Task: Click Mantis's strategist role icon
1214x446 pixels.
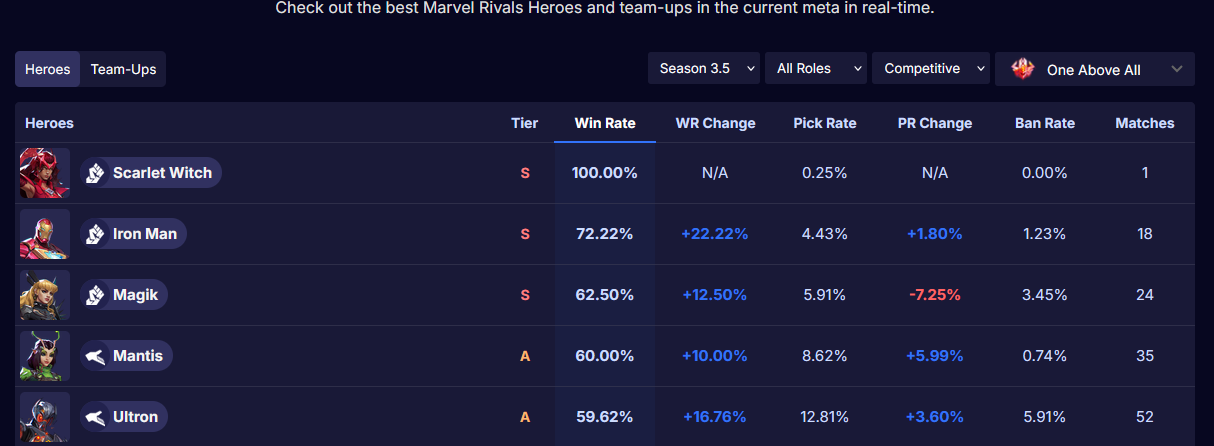Action: (95, 356)
